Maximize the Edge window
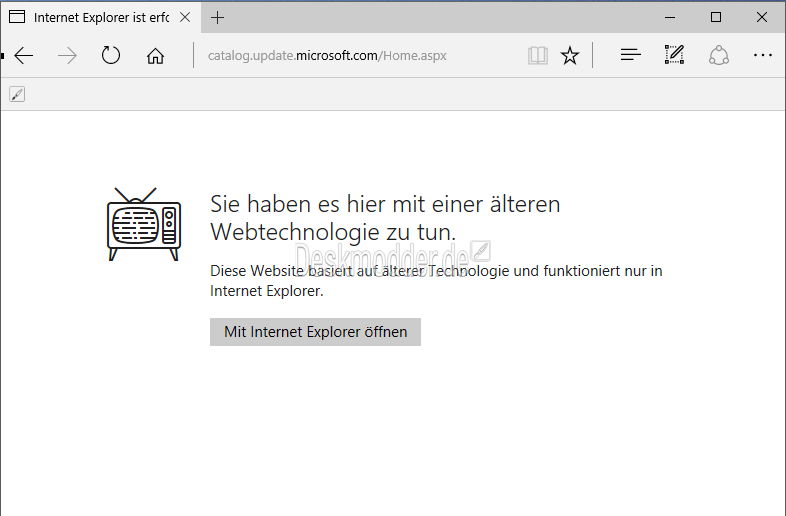 (716, 18)
